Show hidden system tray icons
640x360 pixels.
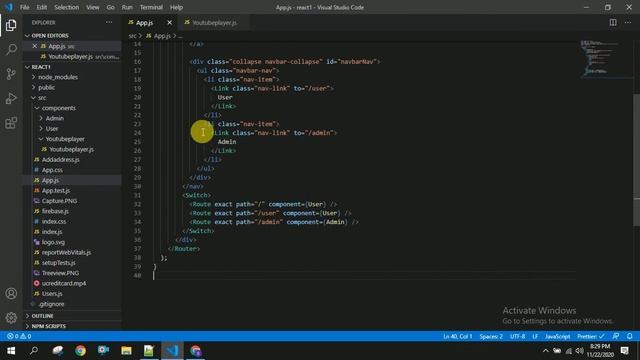(545, 351)
